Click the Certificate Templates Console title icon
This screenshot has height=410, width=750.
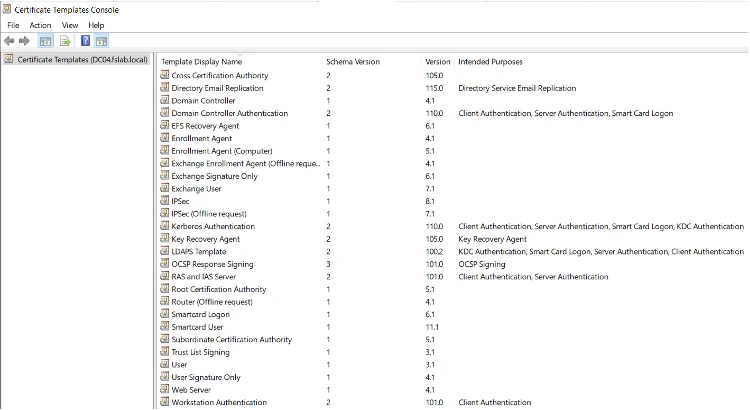[7, 9]
